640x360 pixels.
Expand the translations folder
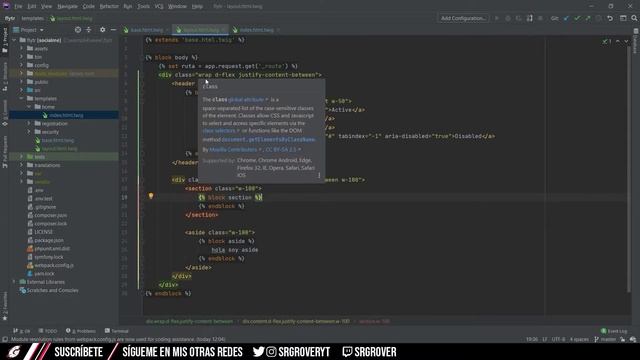[x=22, y=165]
